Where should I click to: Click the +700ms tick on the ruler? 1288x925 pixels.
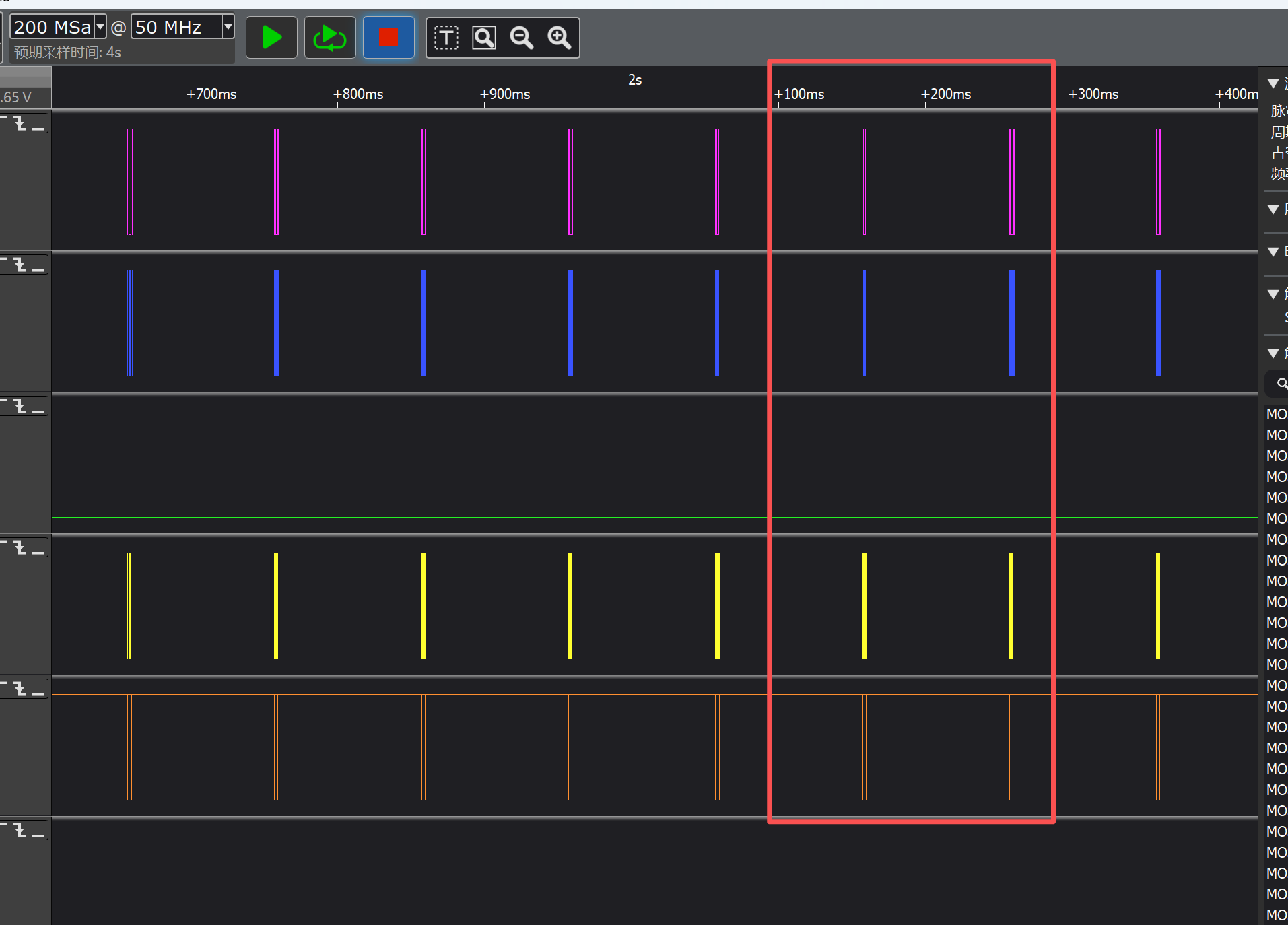pos(211,94)
